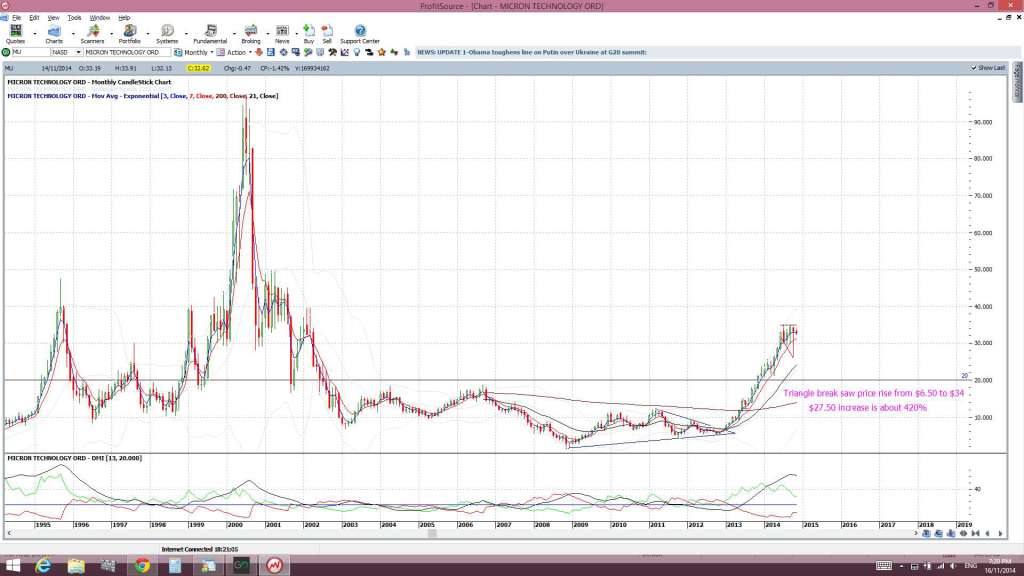The height and width of the screenshot is (576, 1024).
Task: Open the Portfolio toolbar icon
Action: click(129, 33)
